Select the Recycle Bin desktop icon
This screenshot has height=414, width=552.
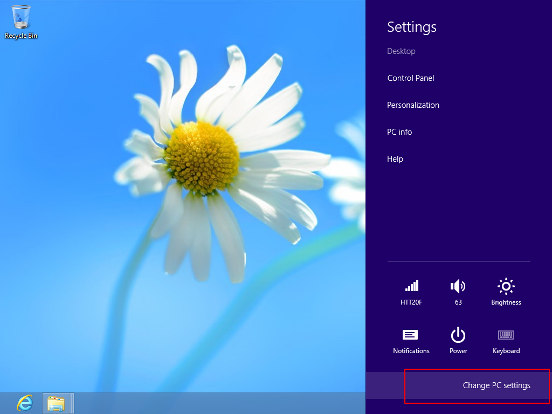(21, 21)
